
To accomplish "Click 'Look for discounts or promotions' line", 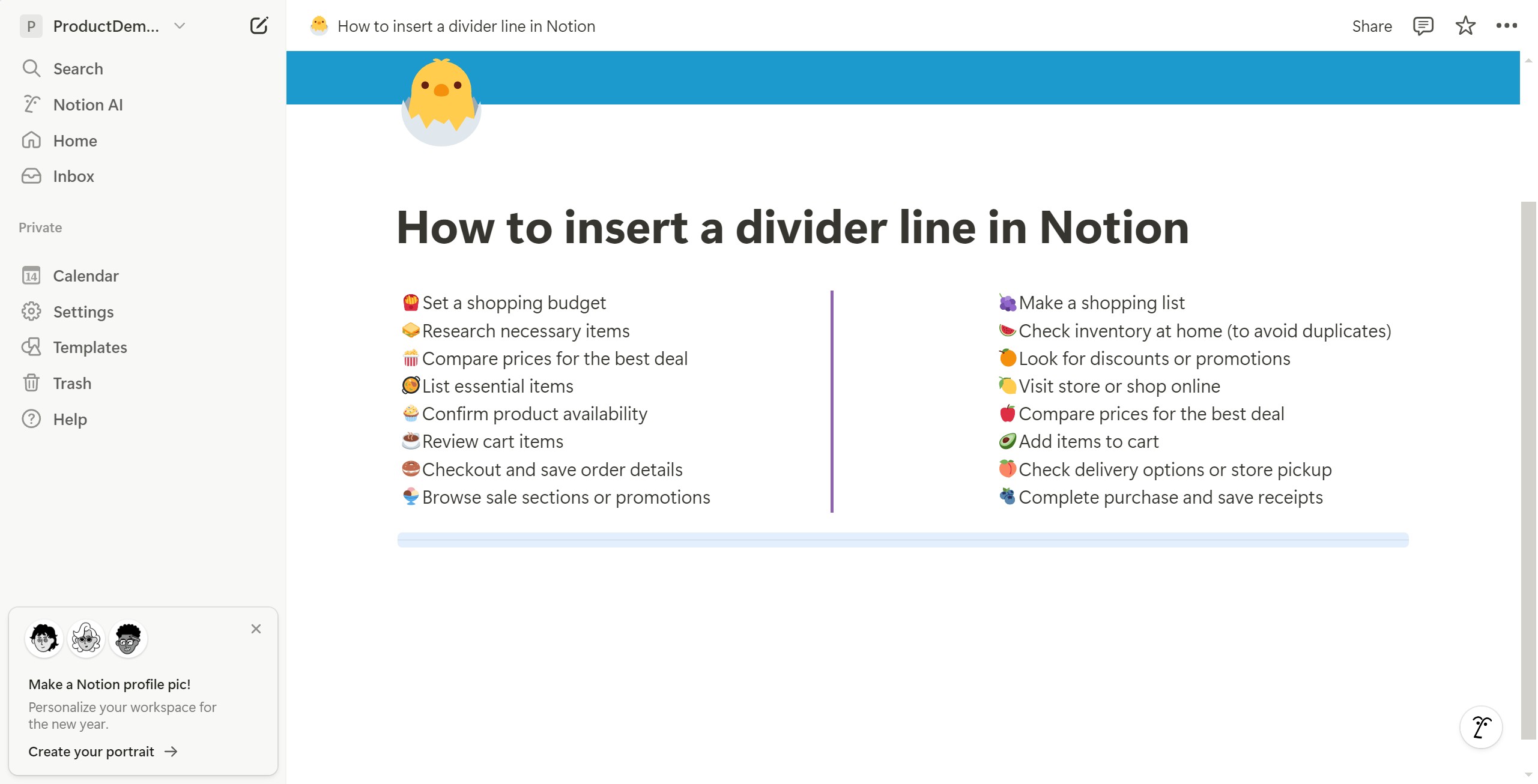I will point(1154,358).
